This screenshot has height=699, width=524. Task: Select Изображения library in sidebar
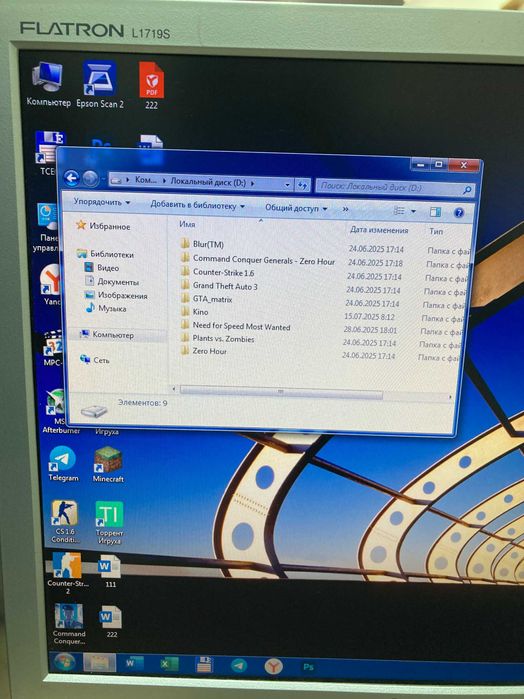coord(116,295)
